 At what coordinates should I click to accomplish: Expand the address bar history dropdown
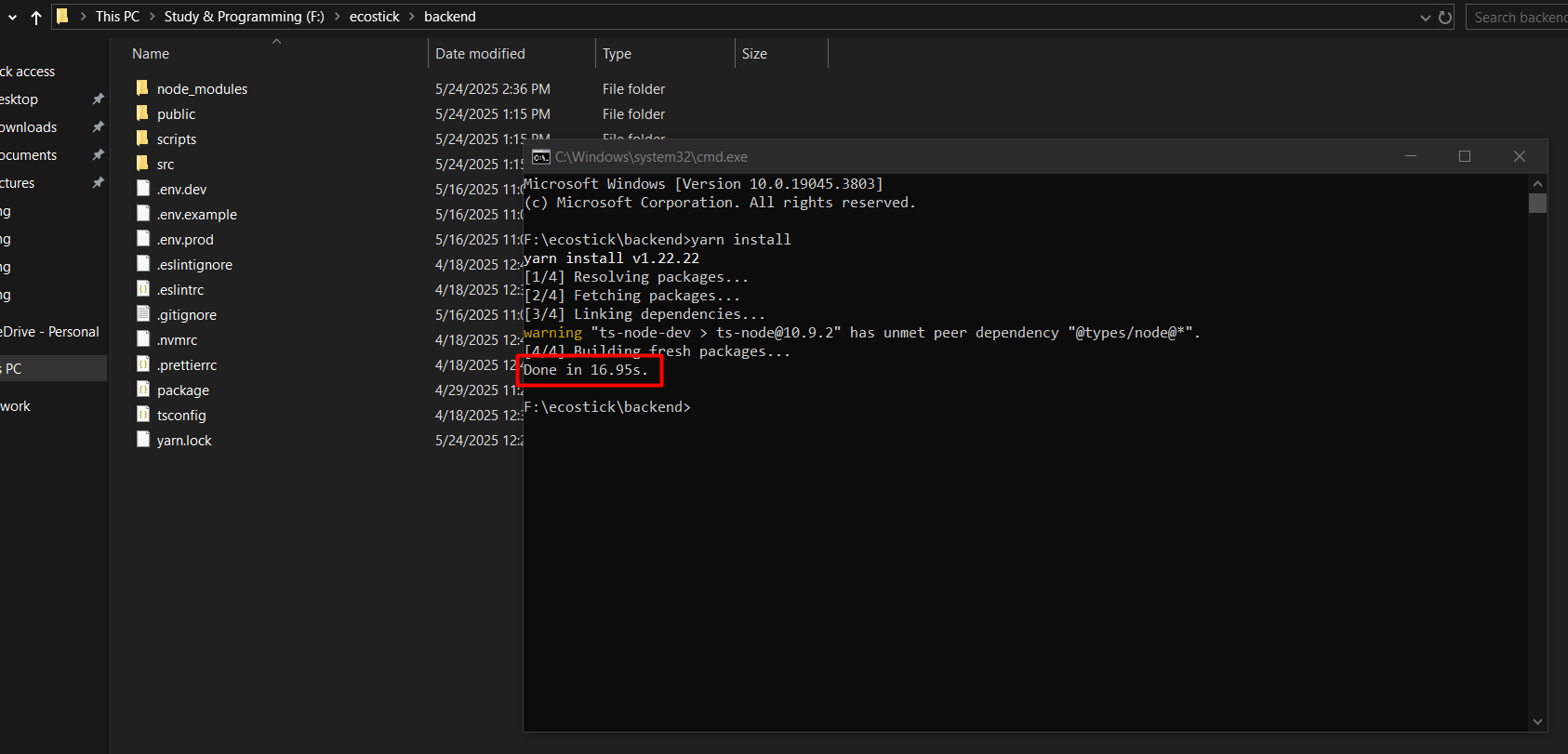tap(1425, 17)
